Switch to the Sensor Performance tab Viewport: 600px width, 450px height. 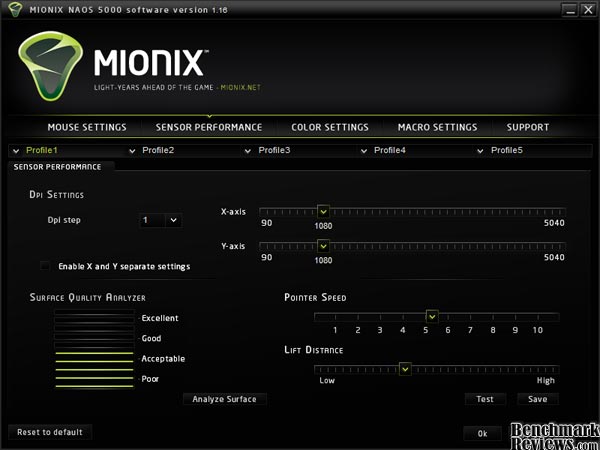[x=209, y=127]
